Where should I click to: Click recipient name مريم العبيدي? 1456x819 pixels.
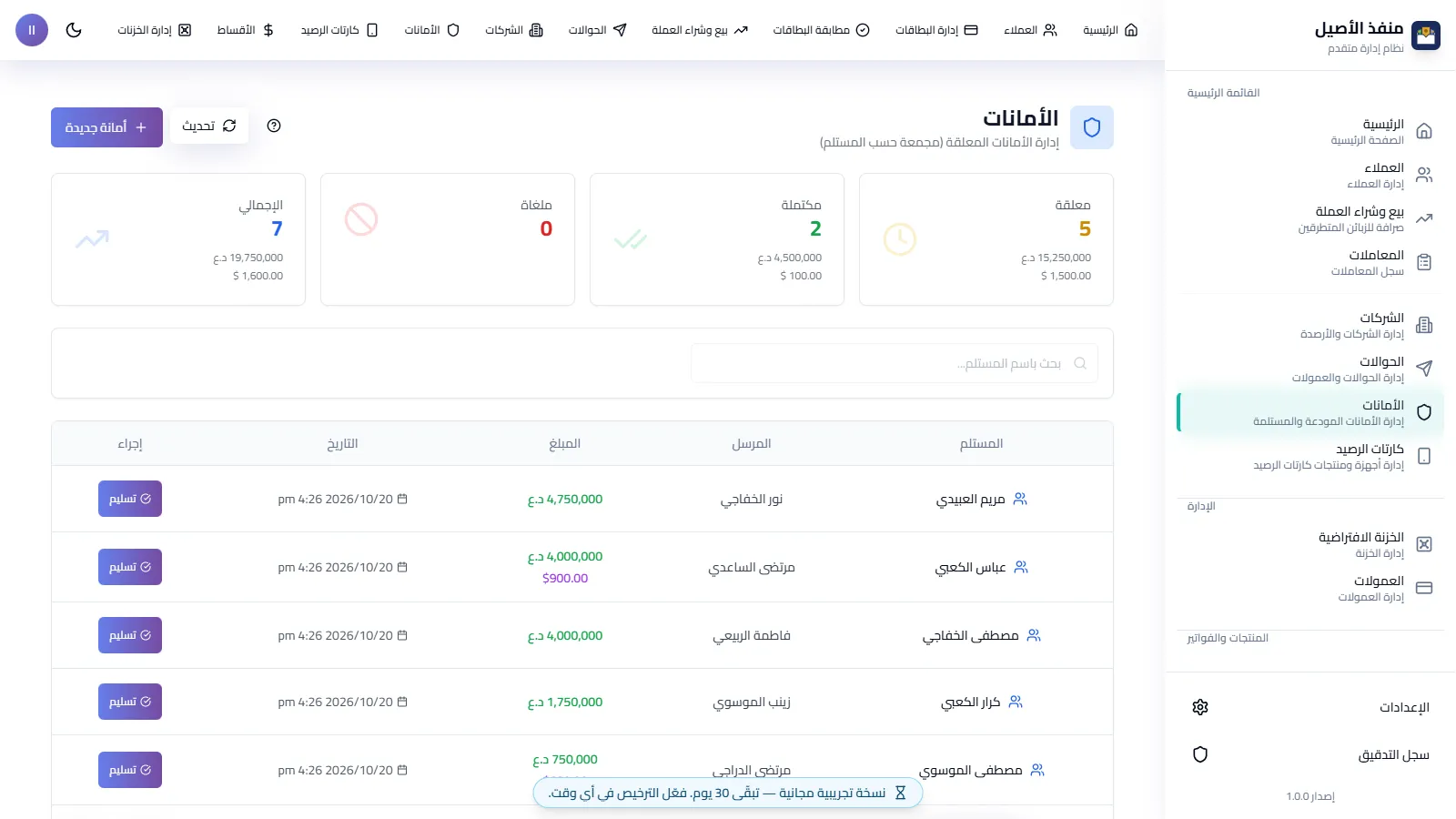[x=971, y=499]
